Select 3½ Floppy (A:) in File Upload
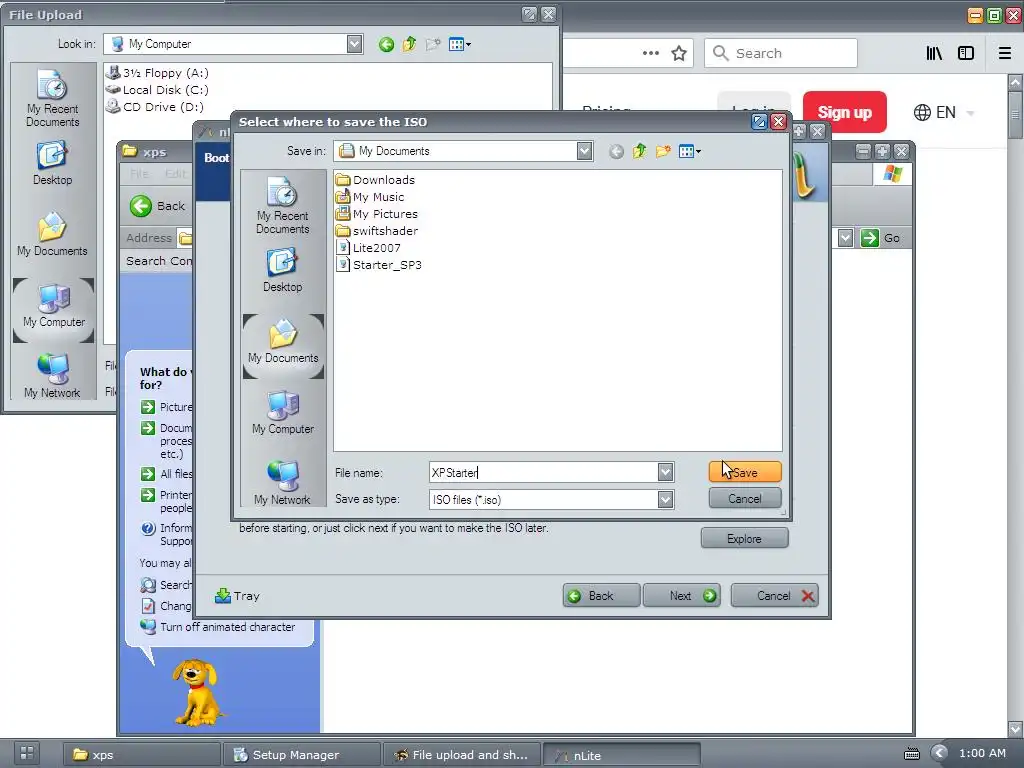This screenshot has height=768, width=1024. point(157,72)
